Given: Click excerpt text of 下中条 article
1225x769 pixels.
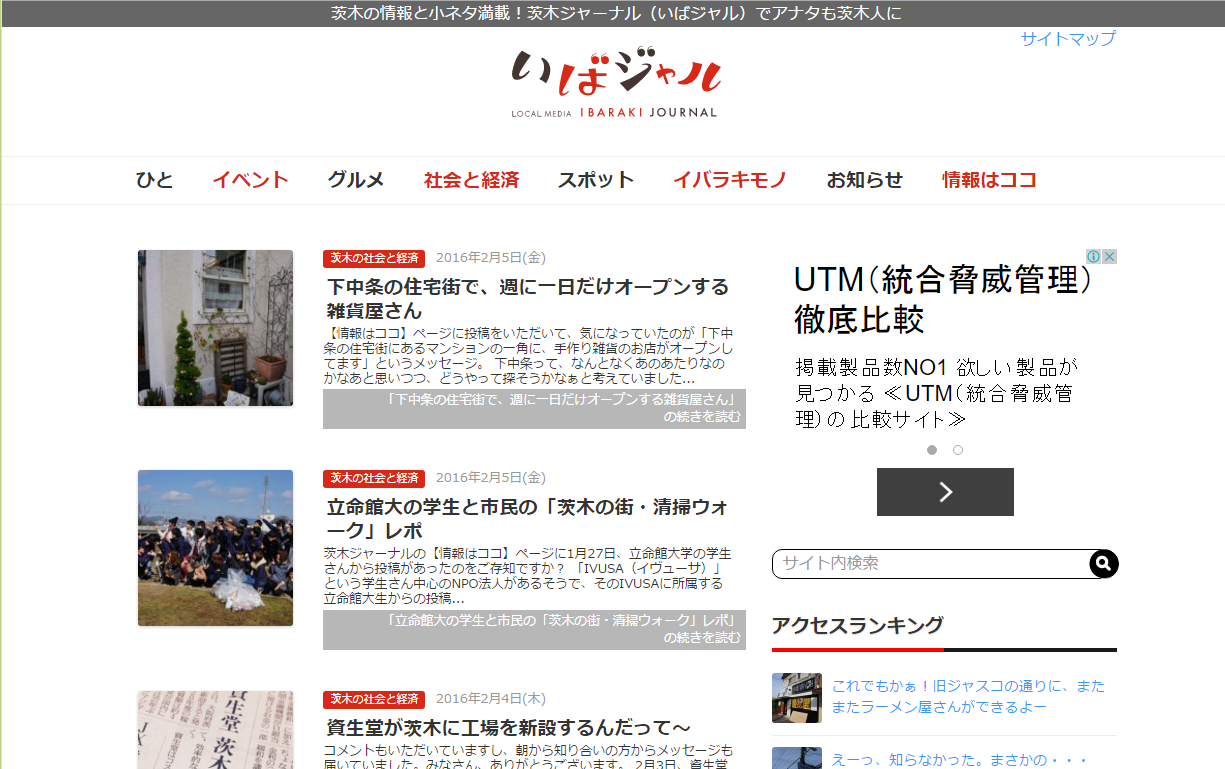Looking at the screenshot, I should pos(530,356).
